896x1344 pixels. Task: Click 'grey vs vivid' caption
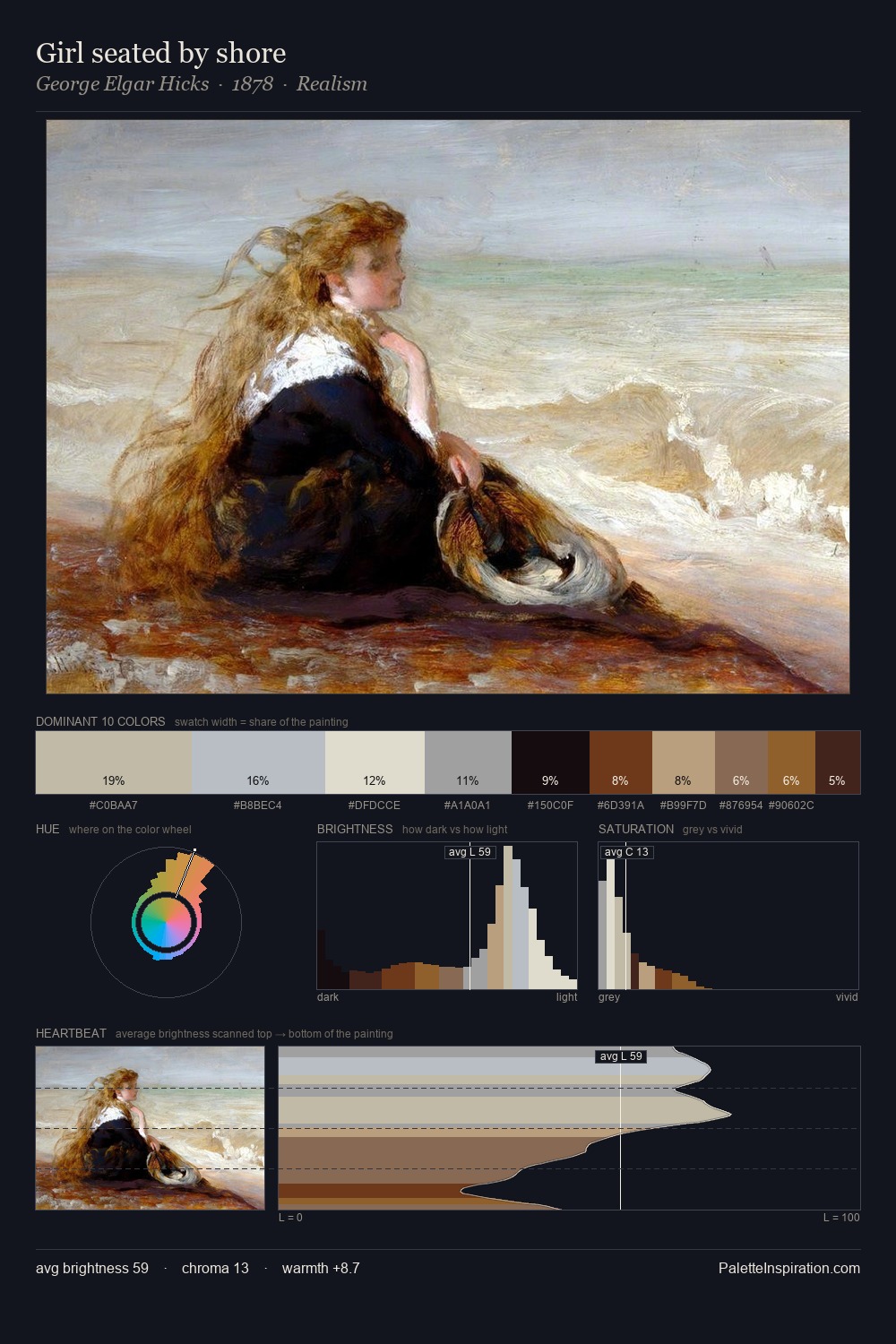712,830
